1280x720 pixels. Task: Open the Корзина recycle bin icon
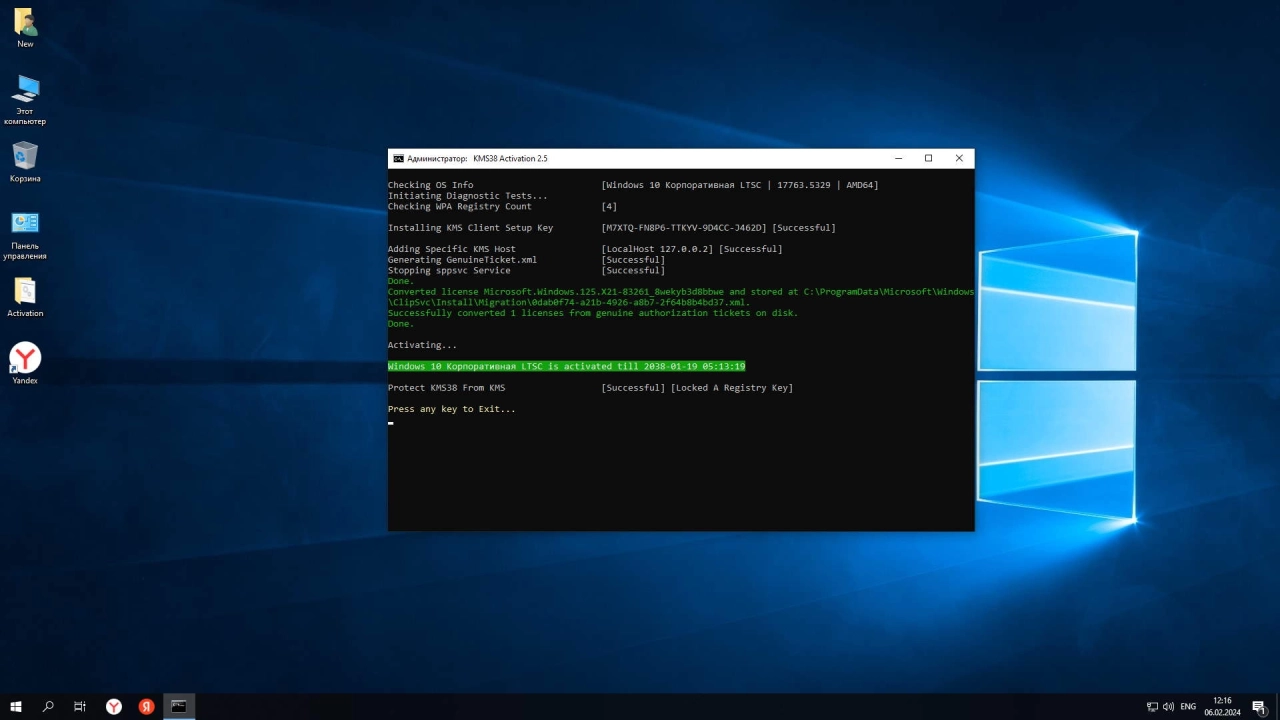[x=25, y=162]
